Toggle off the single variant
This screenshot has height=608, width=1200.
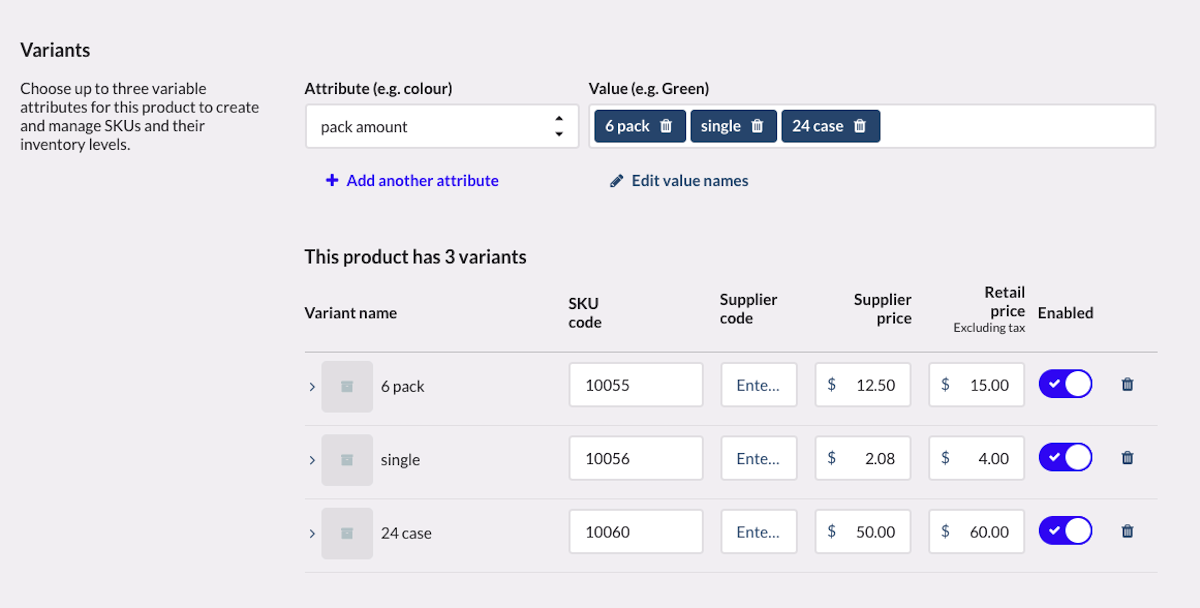(x=1065, y=458)
